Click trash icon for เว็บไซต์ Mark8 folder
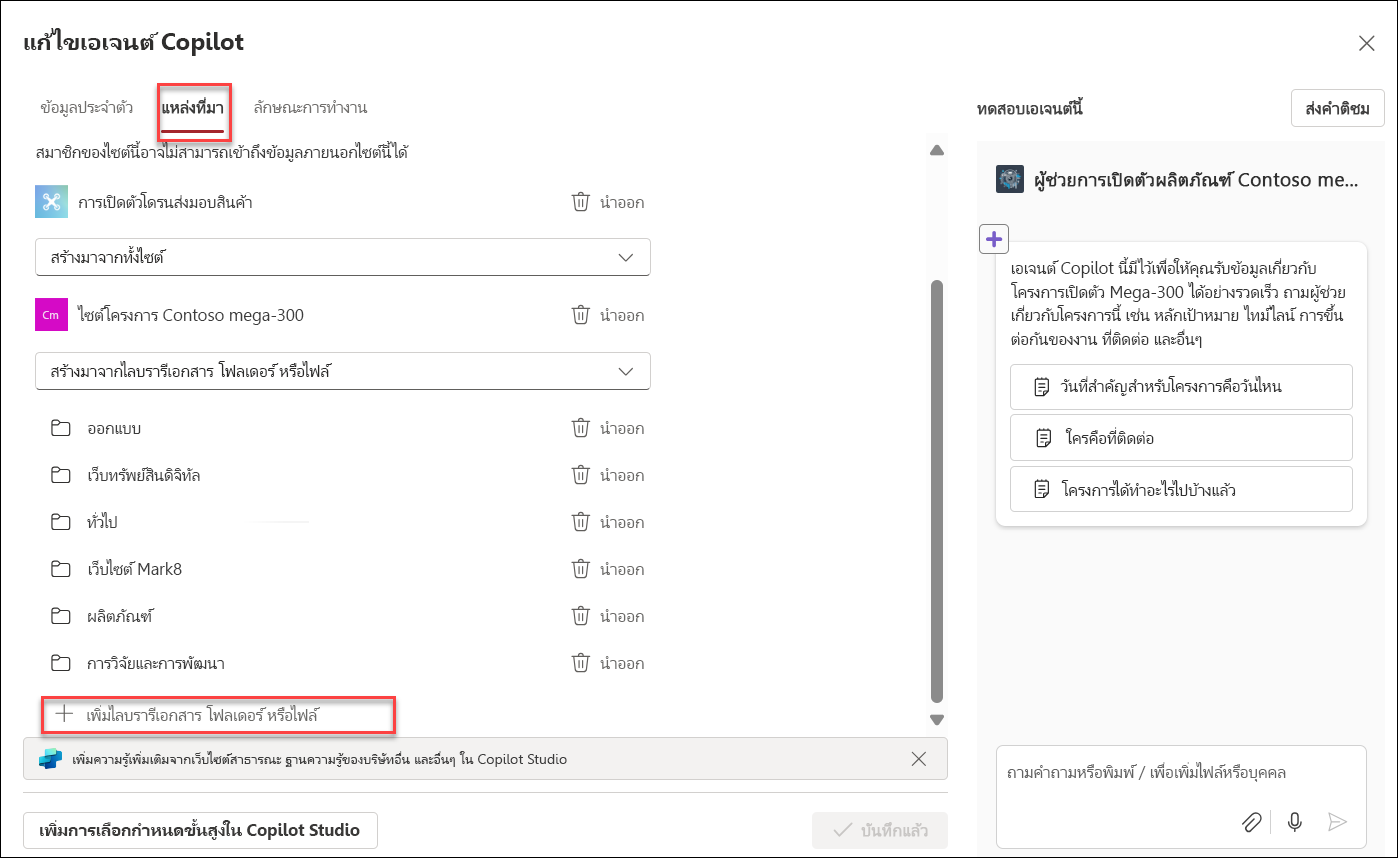 580,569
